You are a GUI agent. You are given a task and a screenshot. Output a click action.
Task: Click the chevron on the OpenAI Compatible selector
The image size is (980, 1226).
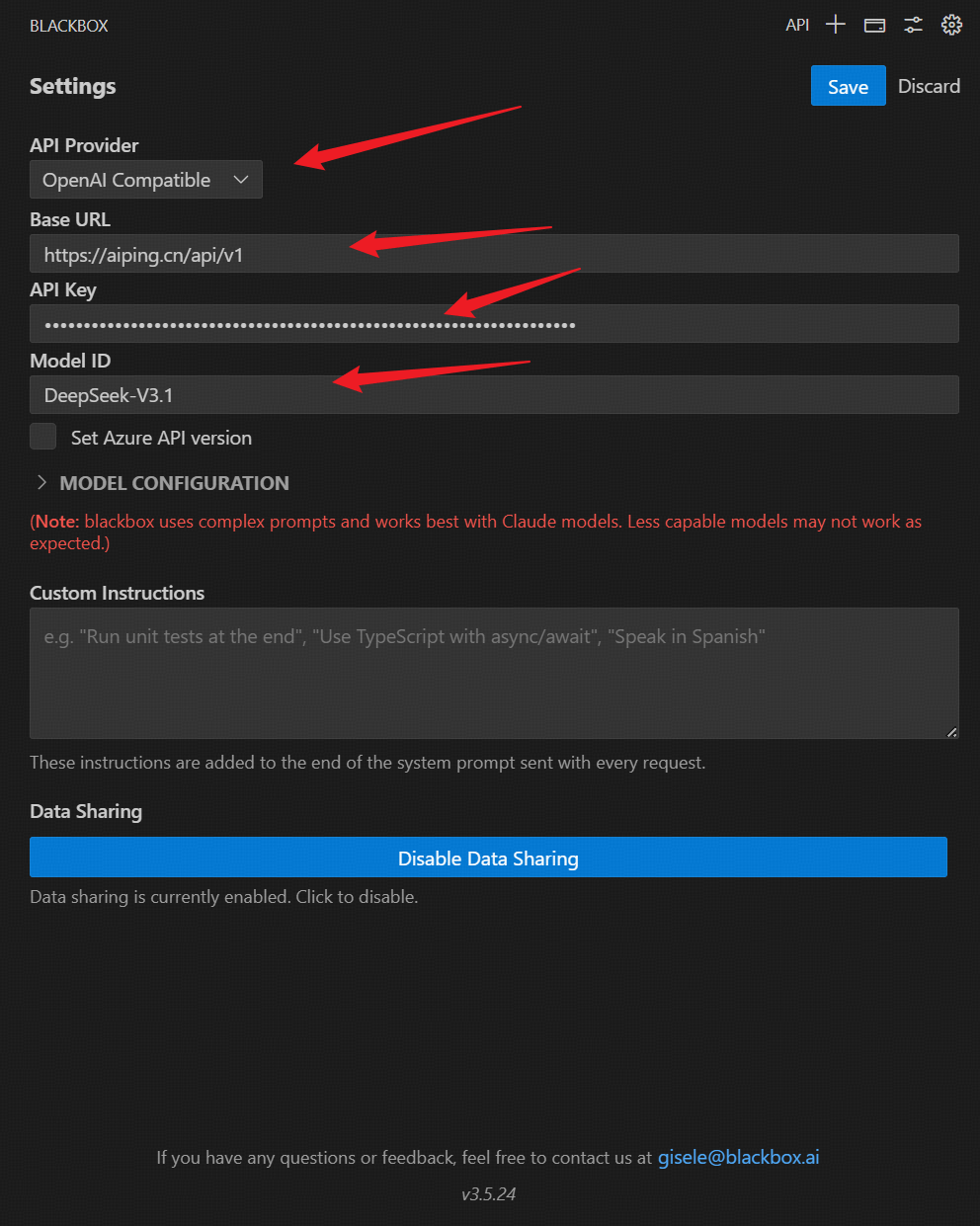(240, 179)
